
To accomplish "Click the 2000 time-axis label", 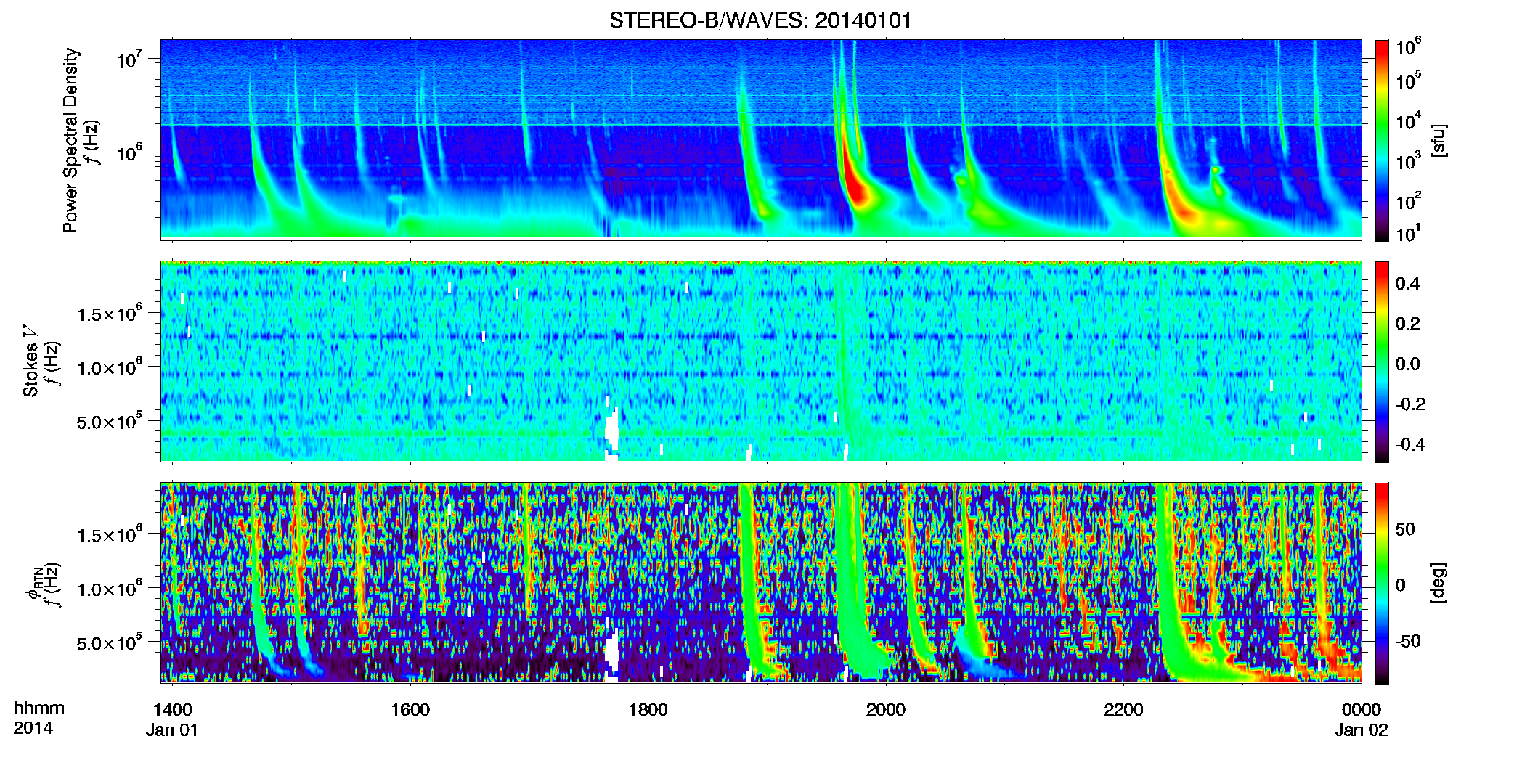I will coord(886,710).
